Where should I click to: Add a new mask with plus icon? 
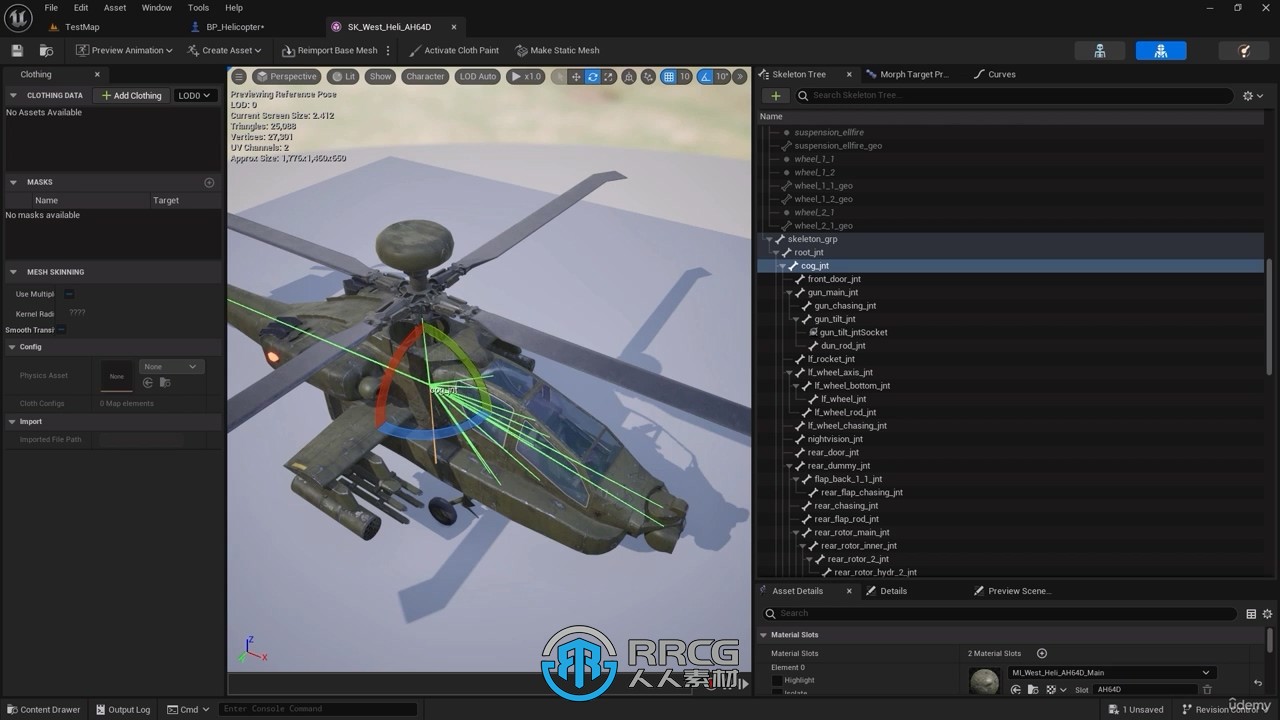(x=209, y=182)
